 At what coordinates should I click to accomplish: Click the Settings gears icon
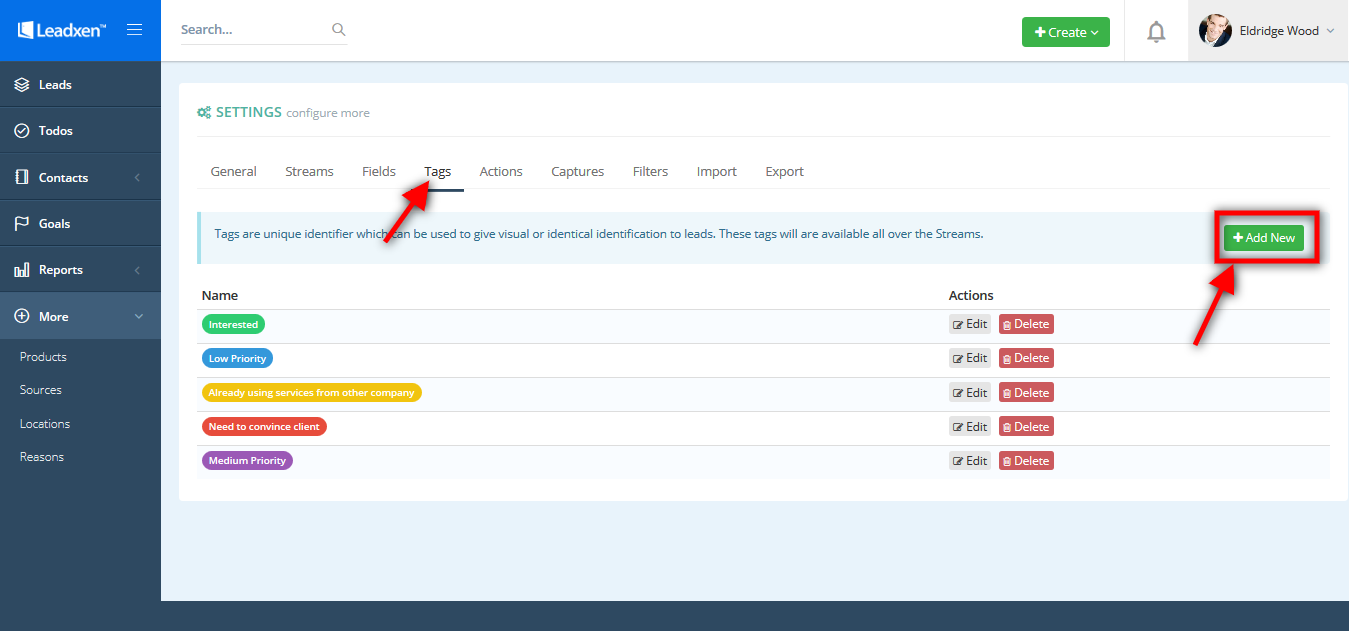204,113
